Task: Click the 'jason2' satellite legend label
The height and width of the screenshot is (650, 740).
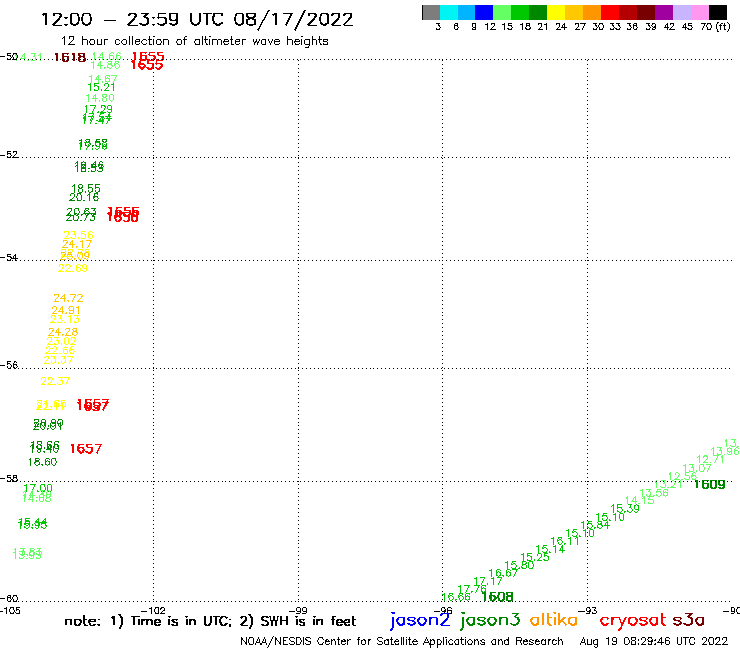Action: point(420,620)
